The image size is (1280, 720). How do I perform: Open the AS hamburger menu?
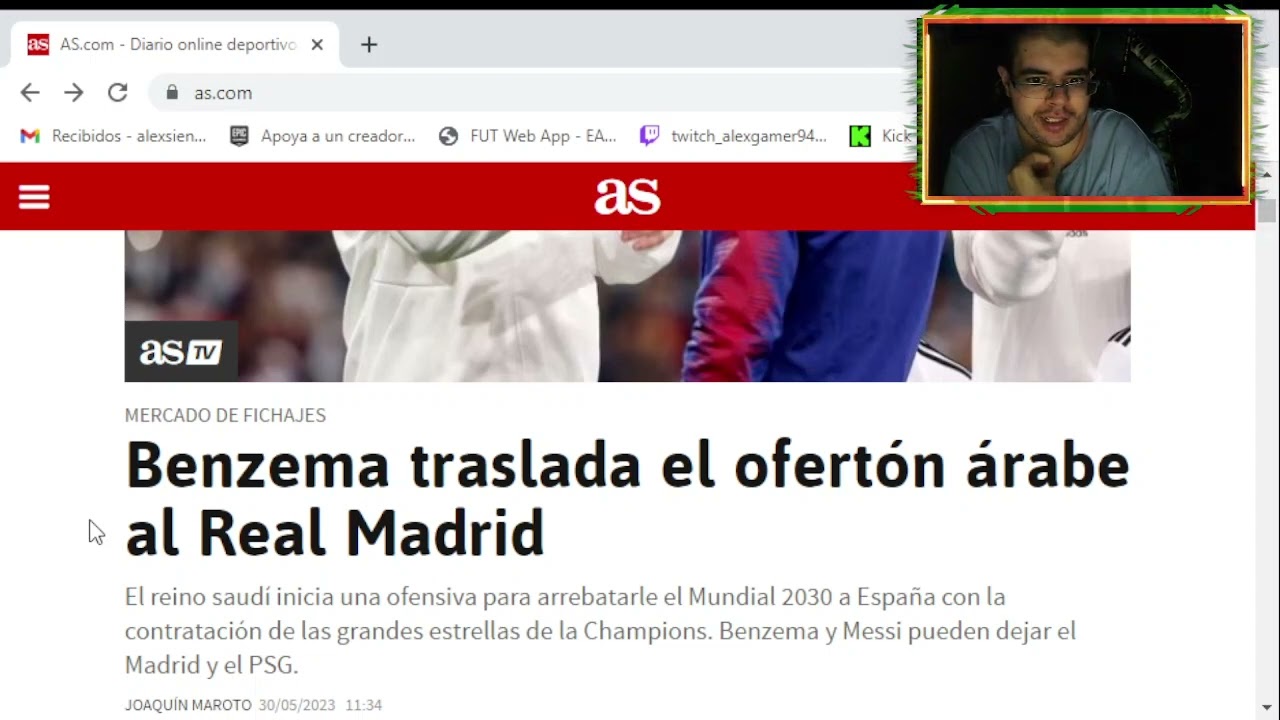coord(34,197)
